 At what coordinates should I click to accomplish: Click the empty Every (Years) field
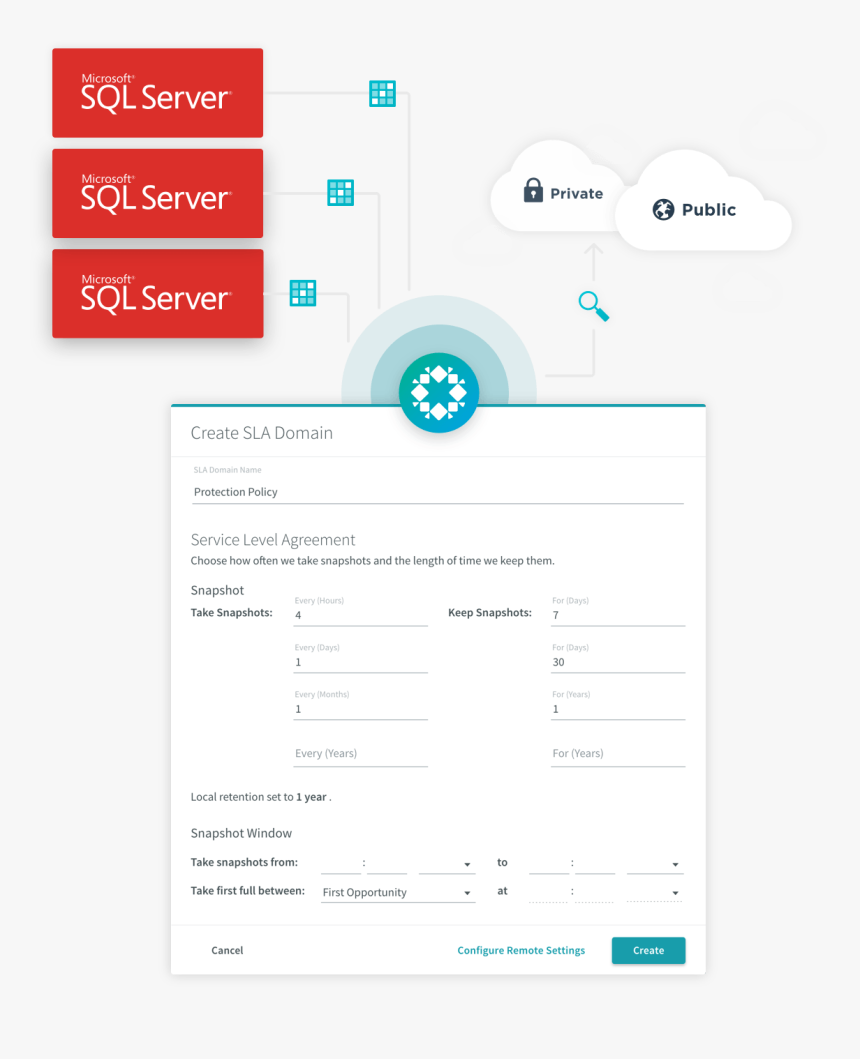pyautogui.click(x=360, y=754)
